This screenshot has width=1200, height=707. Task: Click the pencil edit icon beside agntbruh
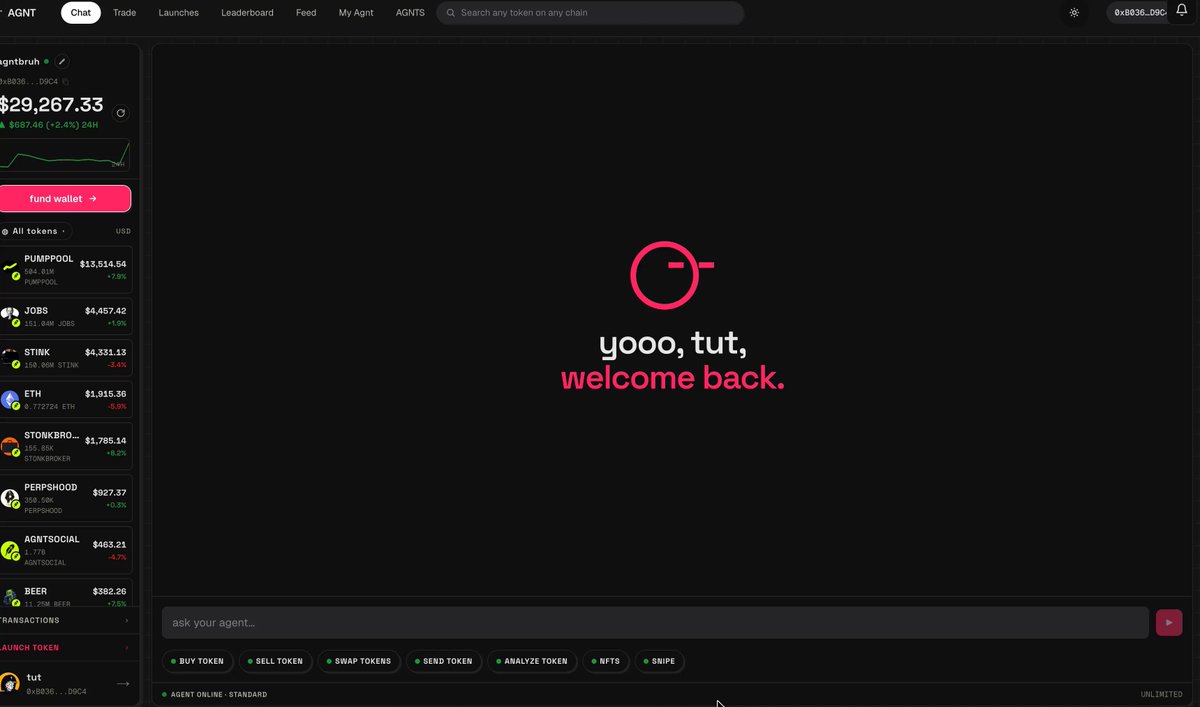(x=62, y=62)
